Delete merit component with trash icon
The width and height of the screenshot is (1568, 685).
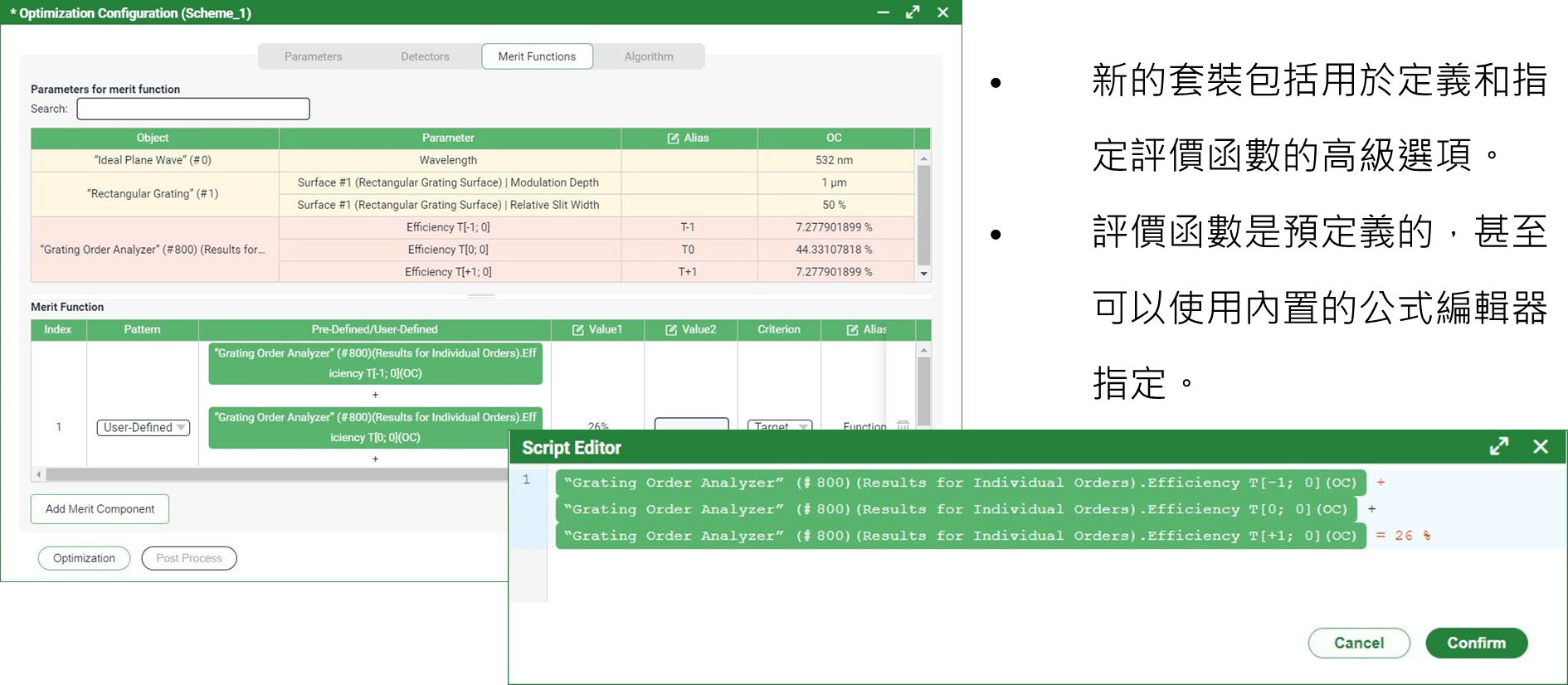903,425
